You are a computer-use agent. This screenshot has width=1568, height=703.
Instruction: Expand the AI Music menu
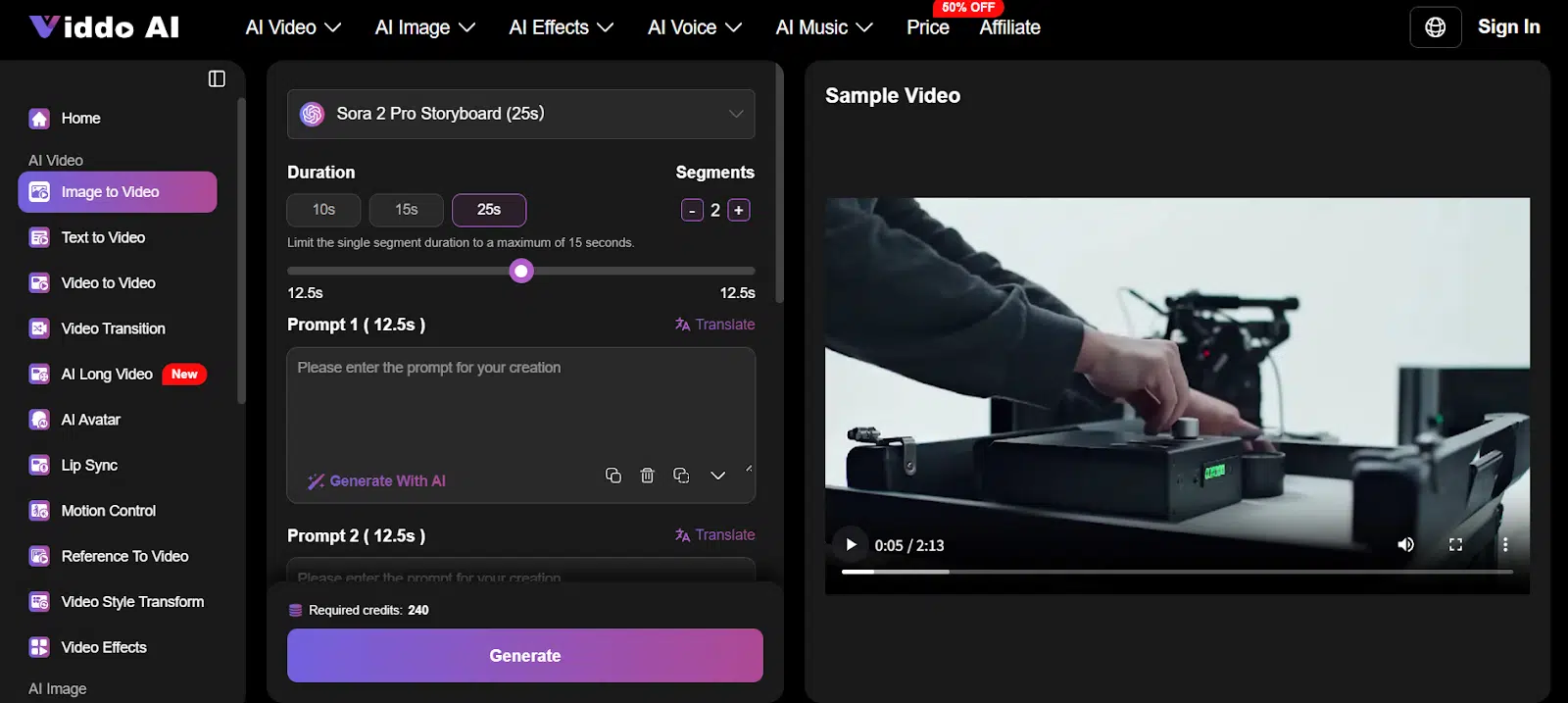click(823, 27)
